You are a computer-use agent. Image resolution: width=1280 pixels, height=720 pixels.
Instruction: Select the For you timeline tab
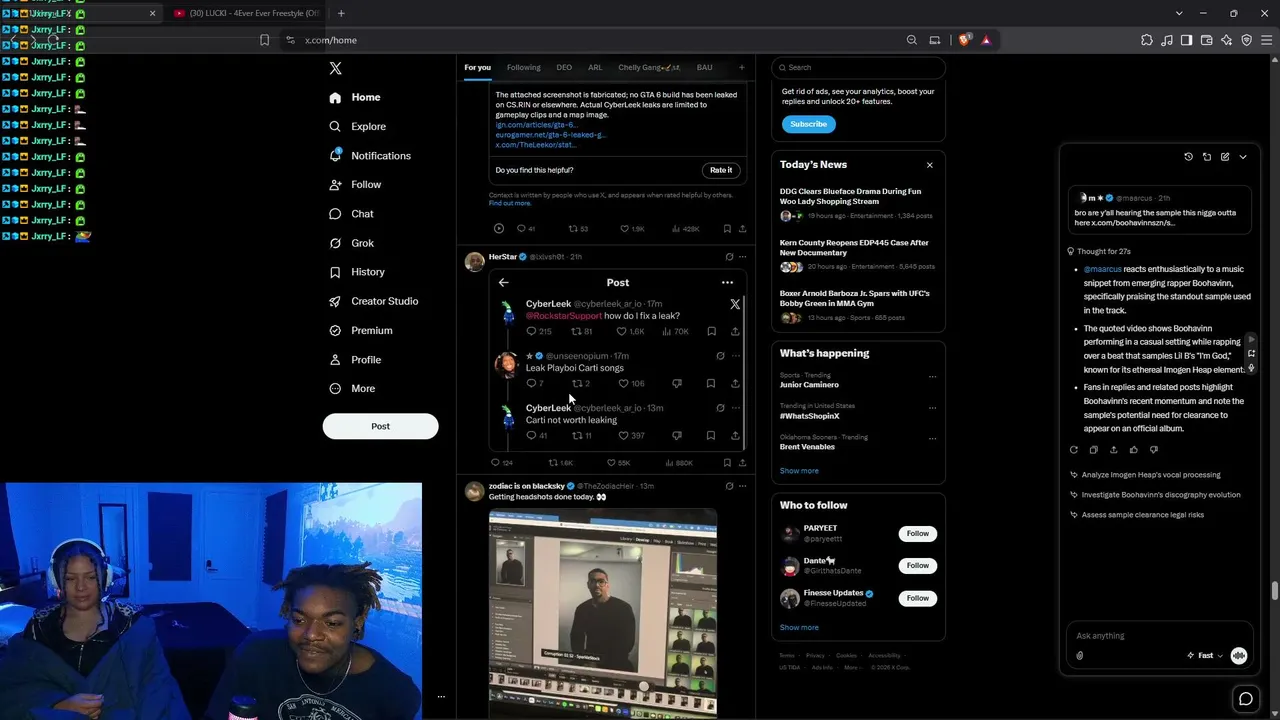pos(477,68)
